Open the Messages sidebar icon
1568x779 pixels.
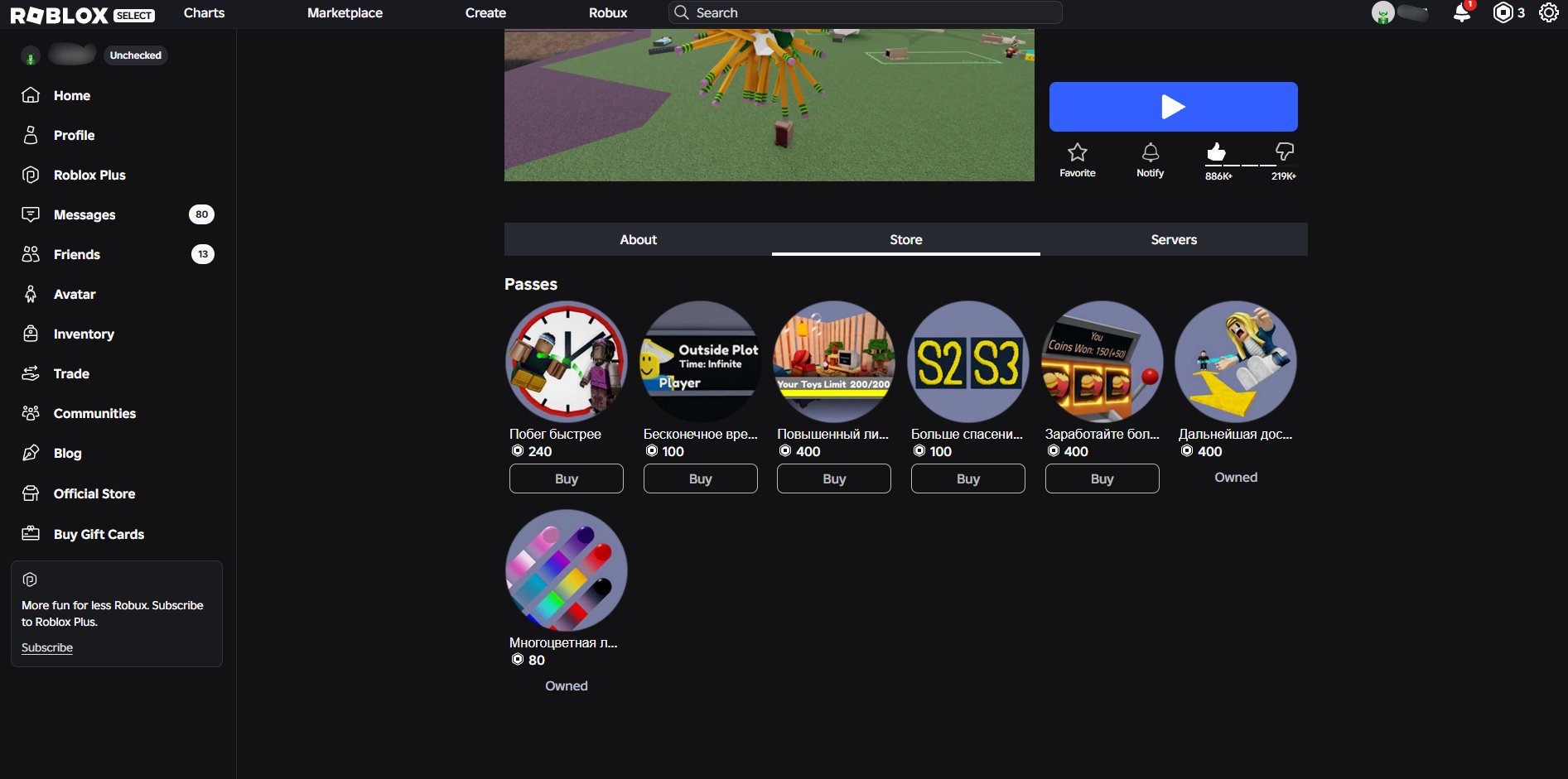click(x=31, y=214)
